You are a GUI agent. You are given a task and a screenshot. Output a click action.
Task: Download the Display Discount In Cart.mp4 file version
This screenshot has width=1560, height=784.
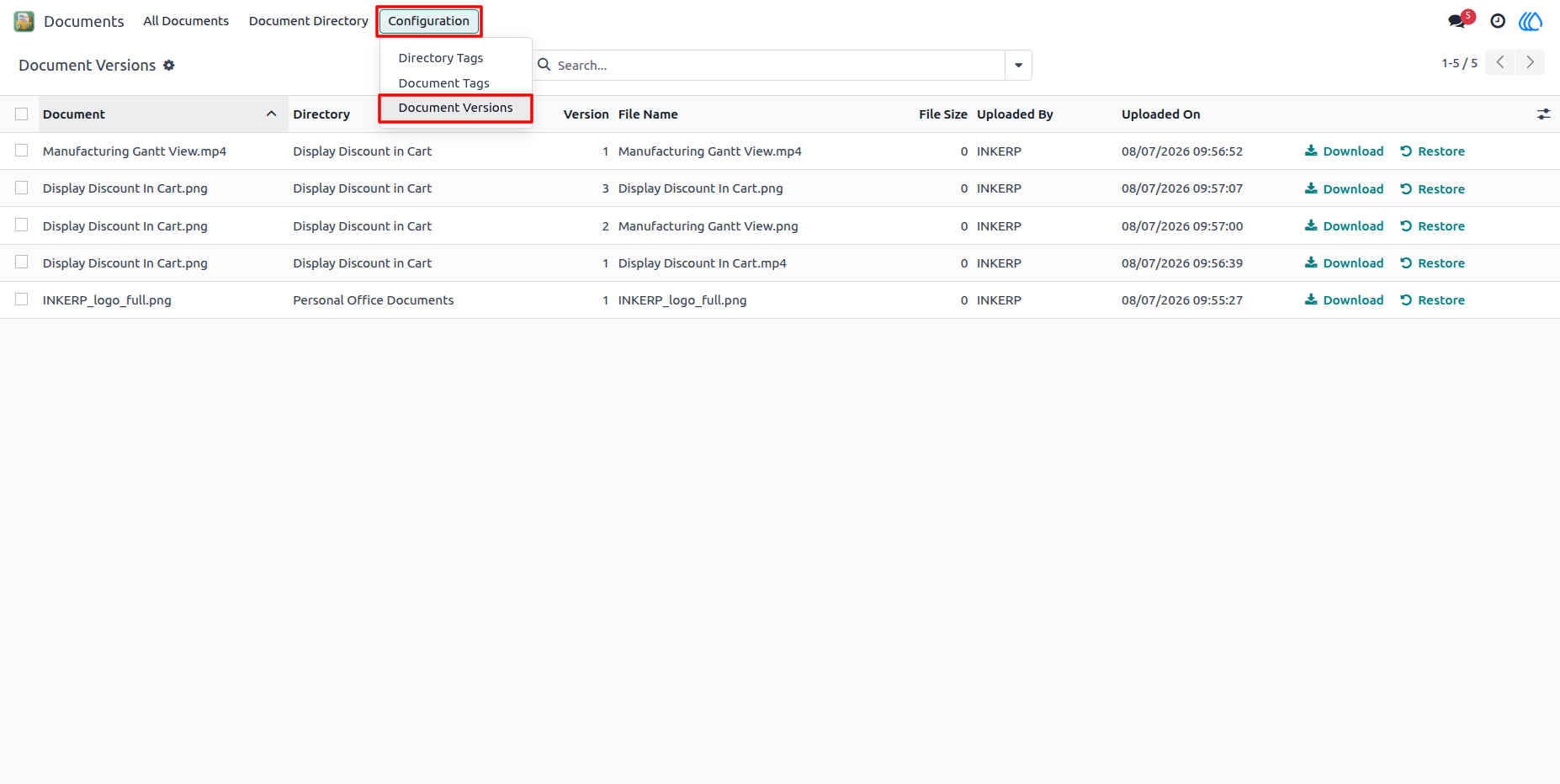click(x=1344, y=262)
